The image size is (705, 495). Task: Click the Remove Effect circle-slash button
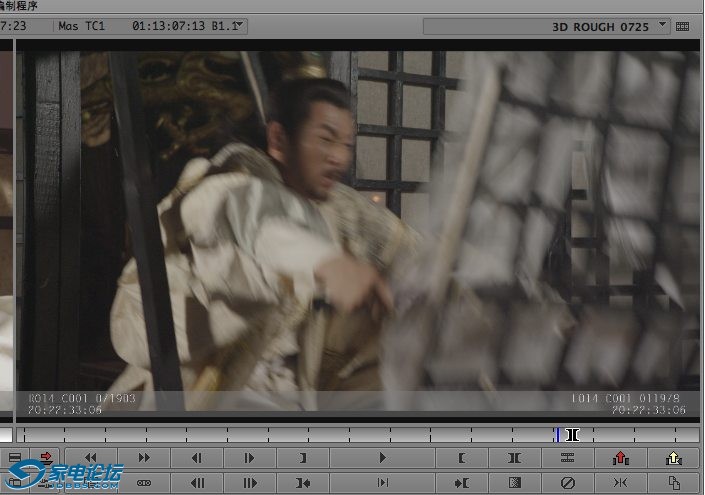(567, 483)
